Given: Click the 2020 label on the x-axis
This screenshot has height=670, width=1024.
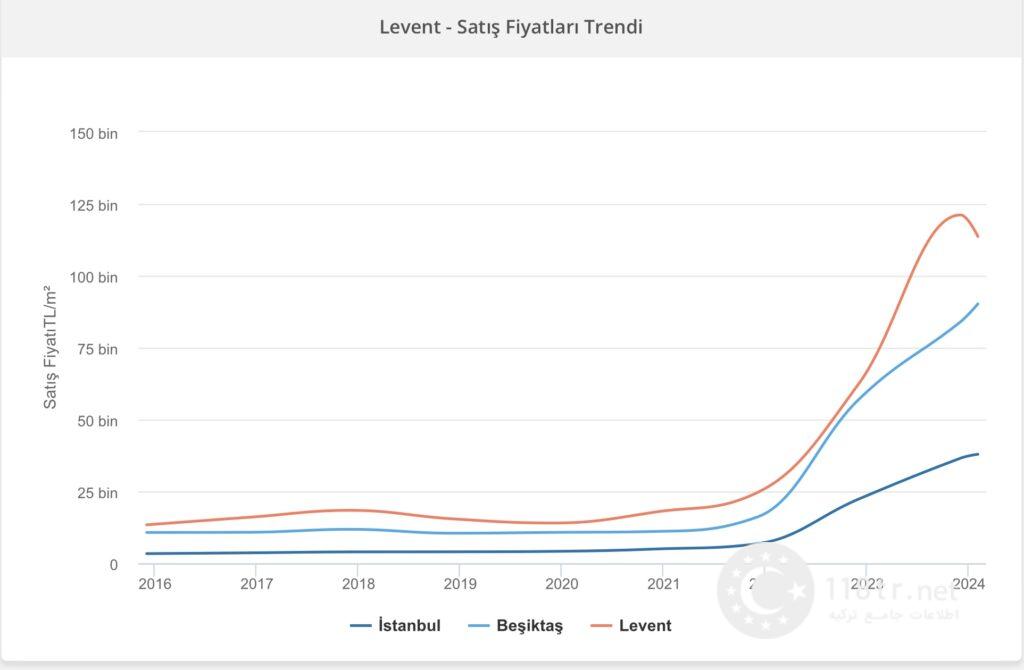Looking at the screenshot, I should [x=561, y=584].
